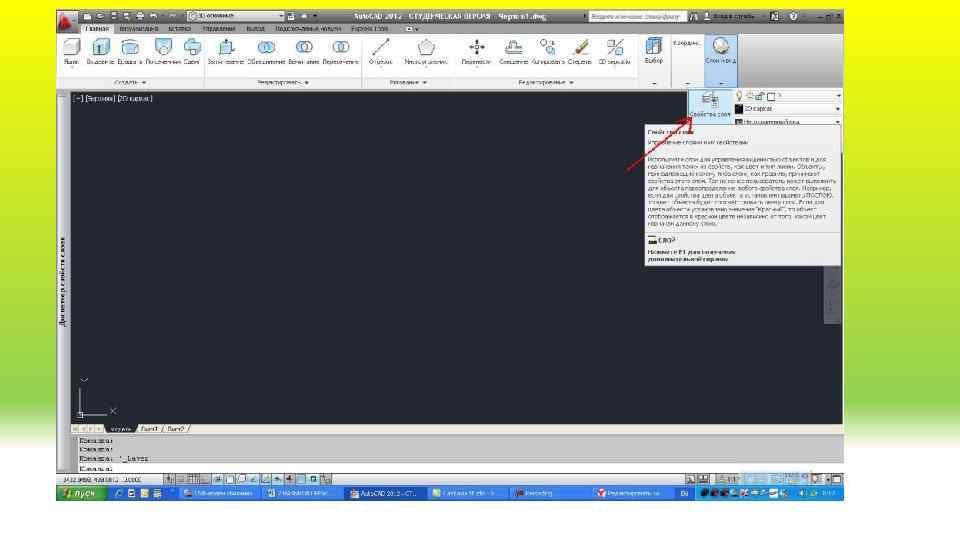Click the [2D каркас] viewport visual style control
Image resolution: width=960 pixels, height=540 pixels.
click(x=135, y=99)
